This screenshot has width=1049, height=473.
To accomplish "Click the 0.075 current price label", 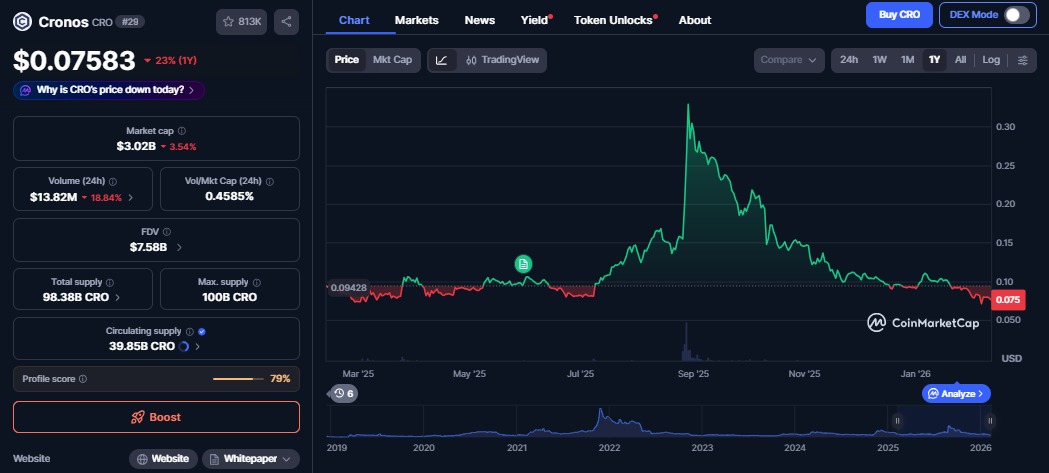I will [1008, 300].
